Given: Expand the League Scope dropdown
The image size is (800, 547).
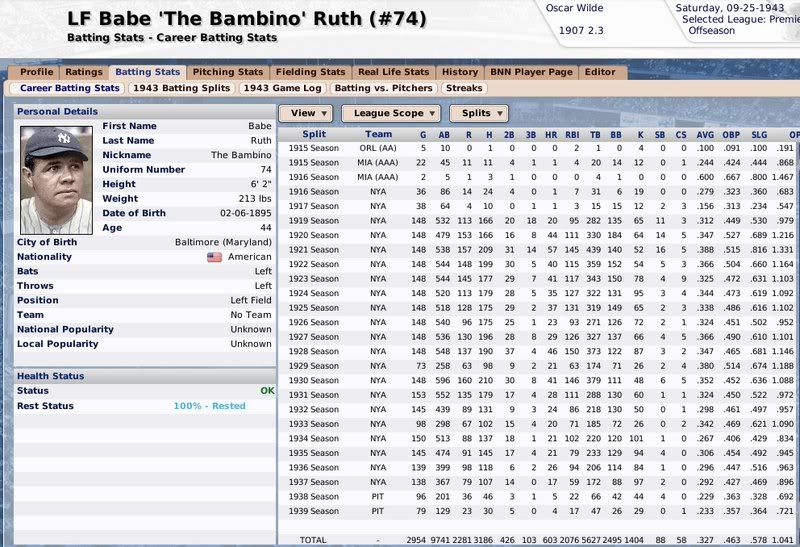Looking at the screenshot, I should (x=395, y=113).
